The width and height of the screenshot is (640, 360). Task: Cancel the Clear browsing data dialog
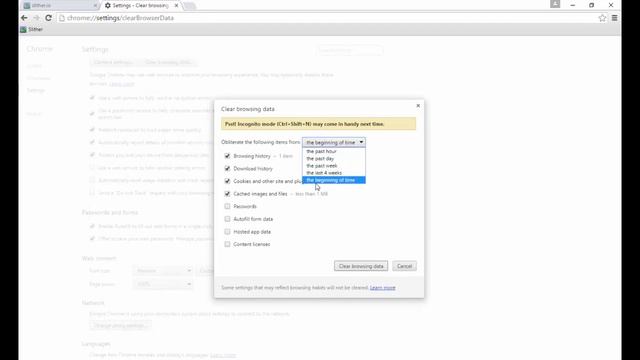tap(404, 266)
